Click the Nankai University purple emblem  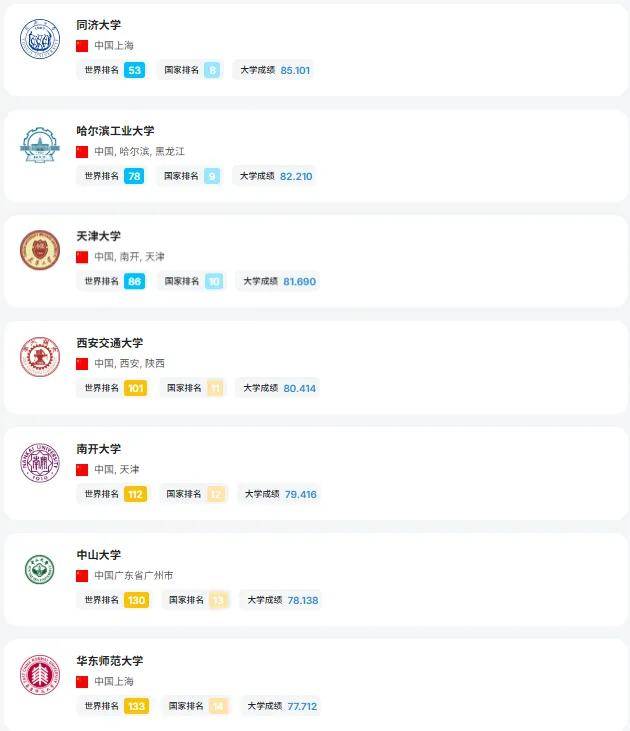40,463
